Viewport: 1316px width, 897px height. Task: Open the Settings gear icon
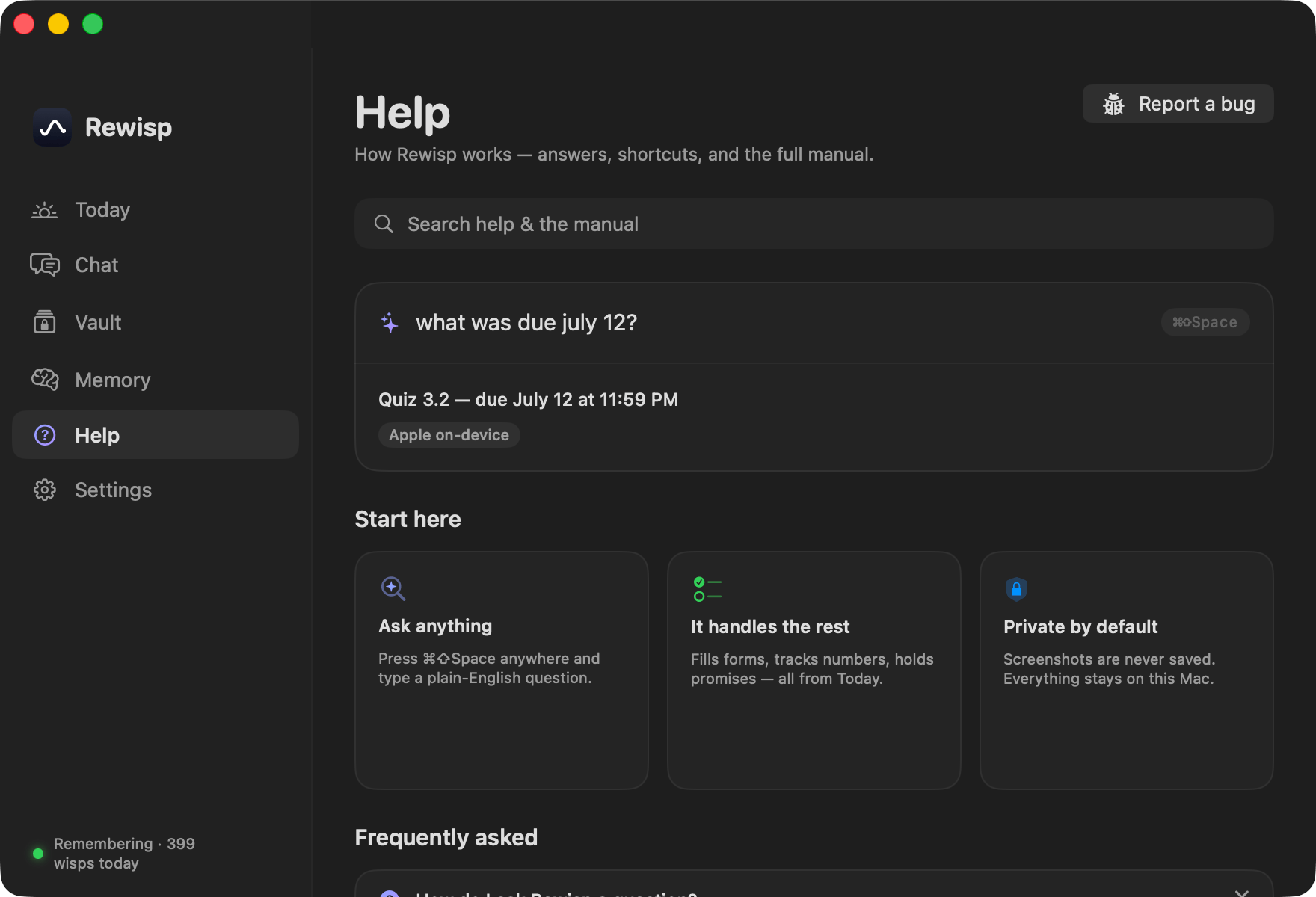pos(45,490)
